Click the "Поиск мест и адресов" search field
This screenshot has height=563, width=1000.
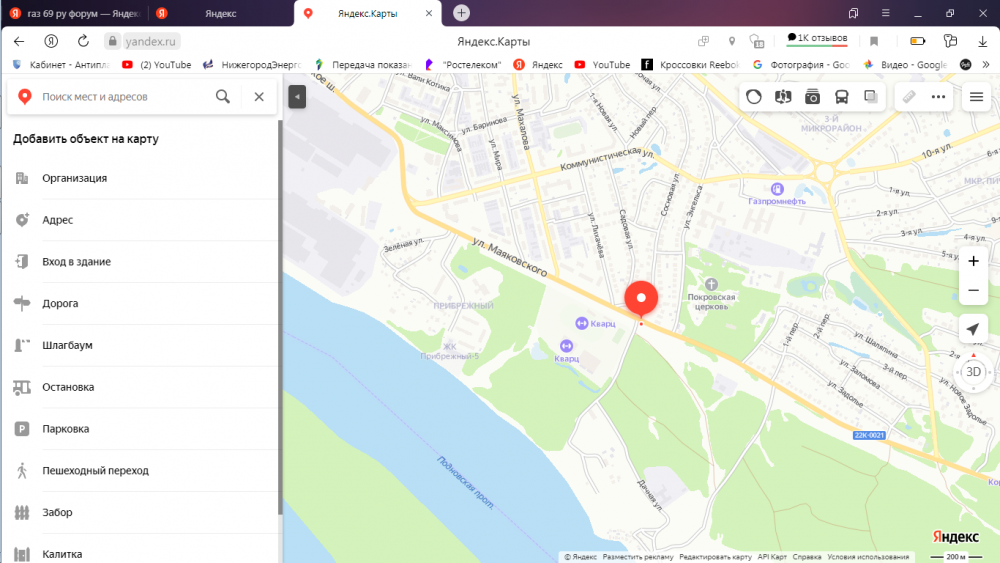click(x=125, y=97)
